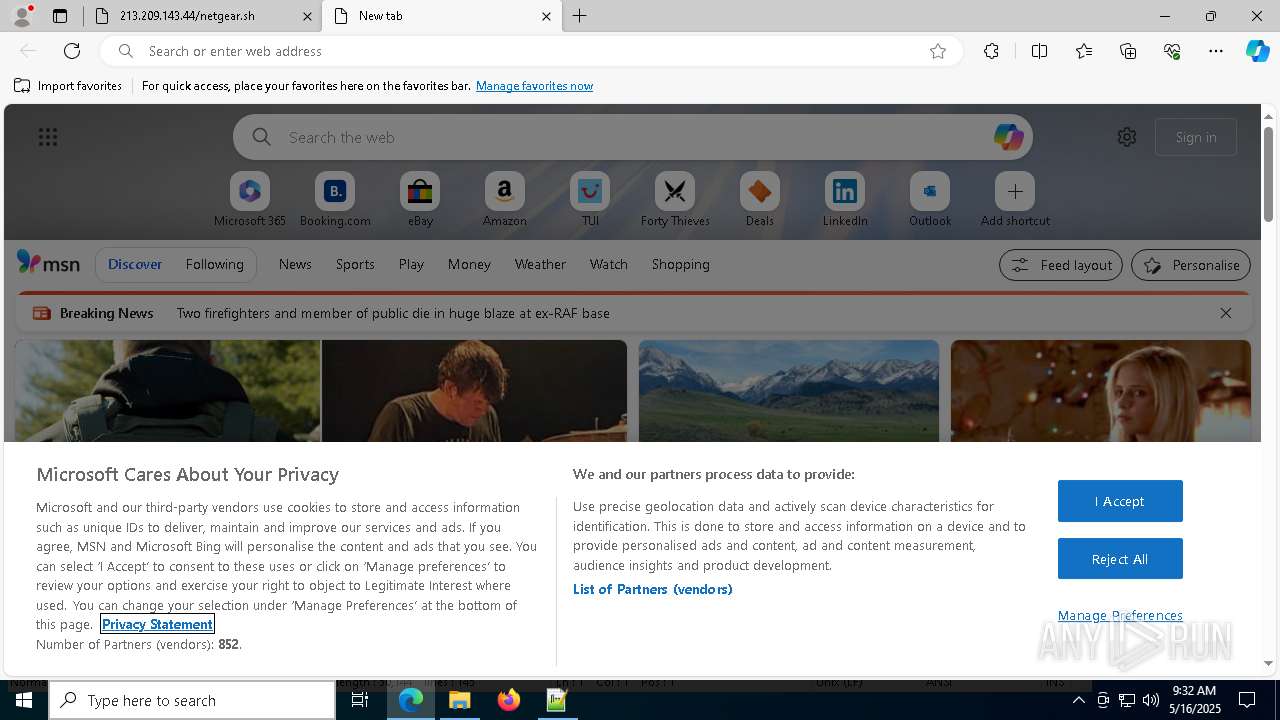The image size is (1280, 720).
Task: Open the LinkedIn shortcut
Action: click(845, 191)
